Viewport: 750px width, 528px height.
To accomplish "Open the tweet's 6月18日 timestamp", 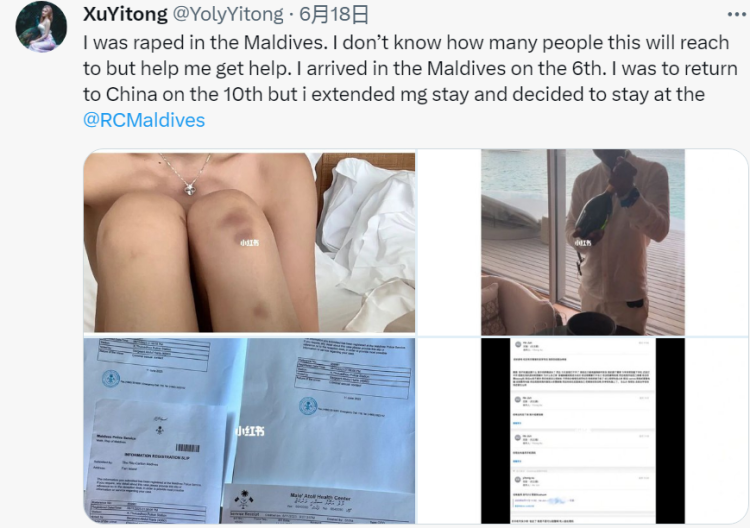I will [334, 14].
